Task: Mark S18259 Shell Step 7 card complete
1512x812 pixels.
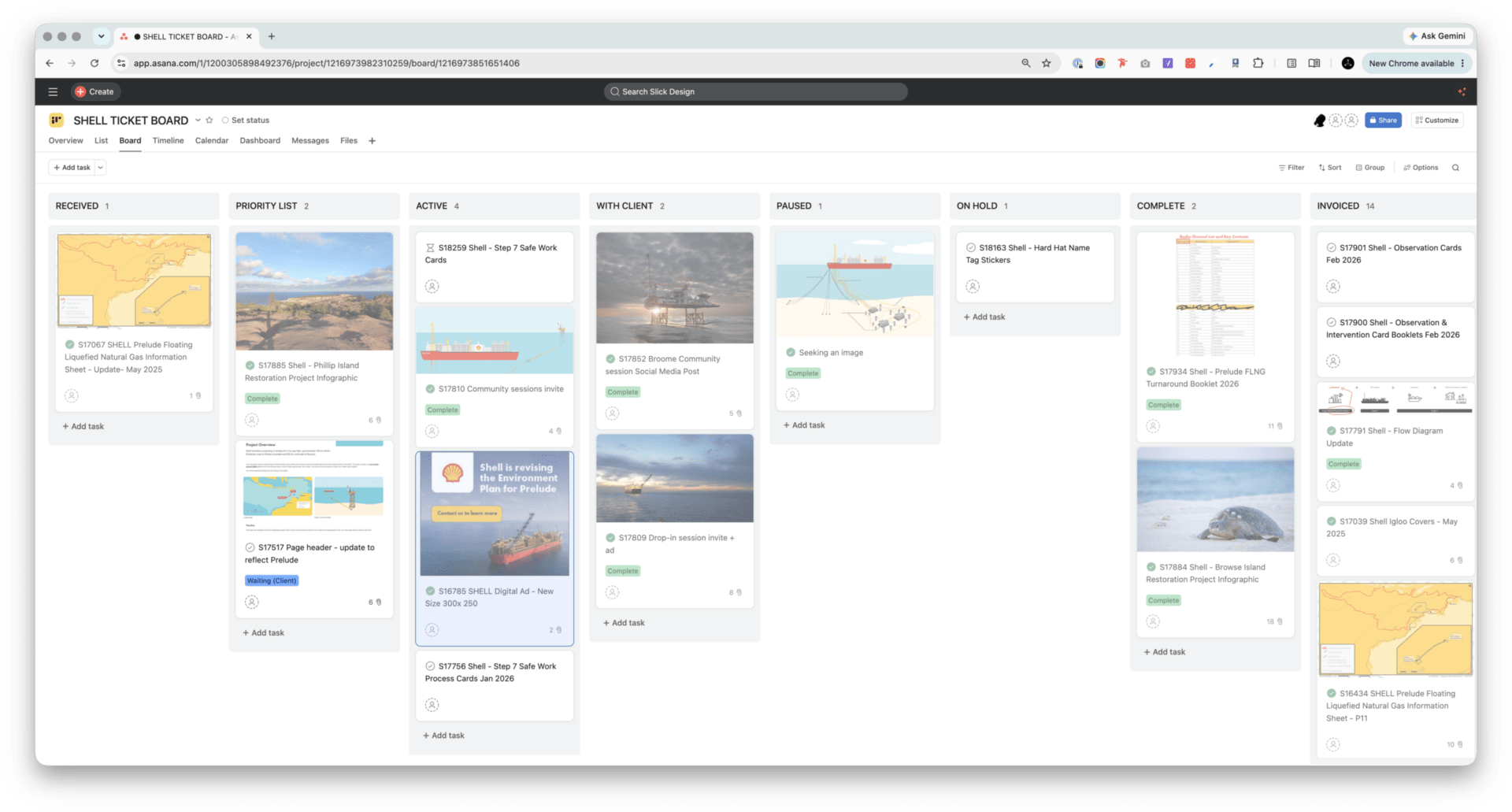Action: (x=430, y=248)
